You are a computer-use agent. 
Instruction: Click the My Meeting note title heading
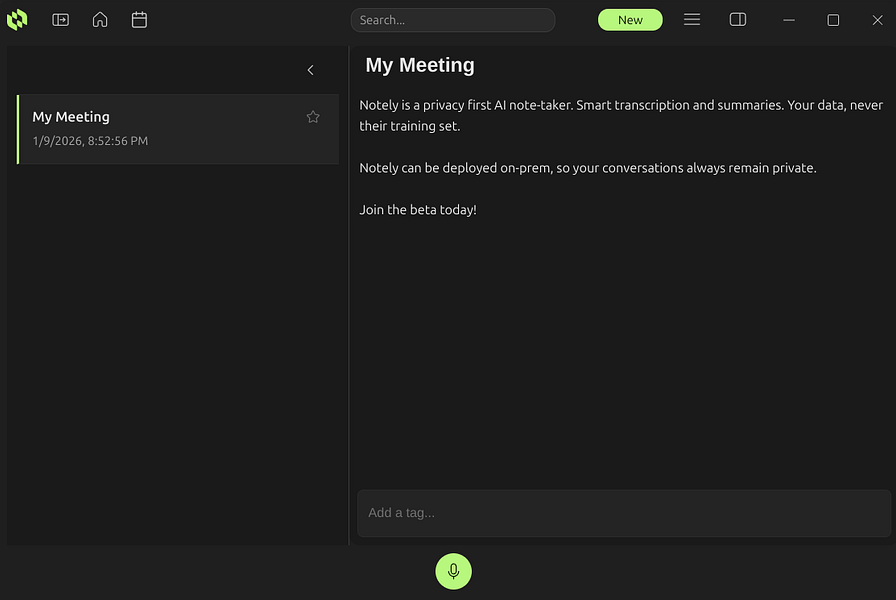click(420, 65)
